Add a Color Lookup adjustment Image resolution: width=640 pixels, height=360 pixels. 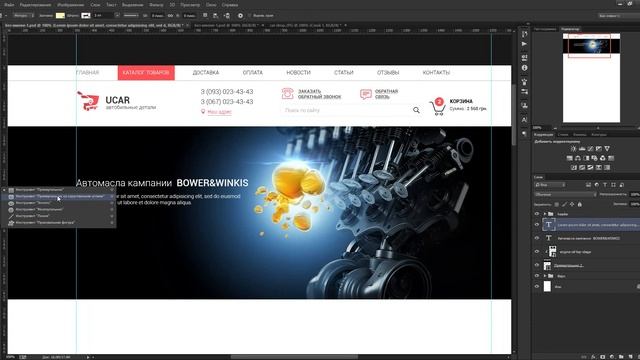611,158
